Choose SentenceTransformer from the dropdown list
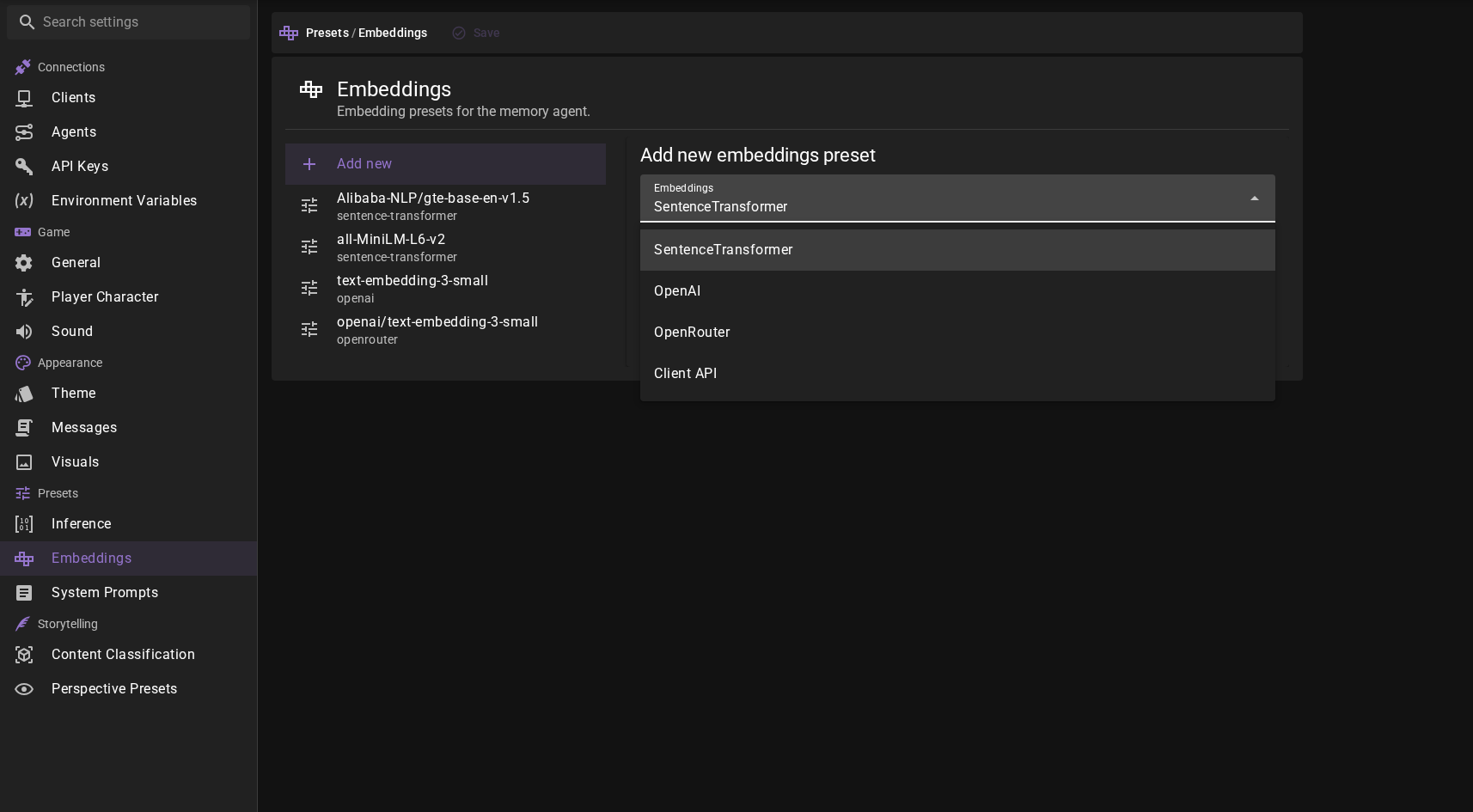 (957, 250)
